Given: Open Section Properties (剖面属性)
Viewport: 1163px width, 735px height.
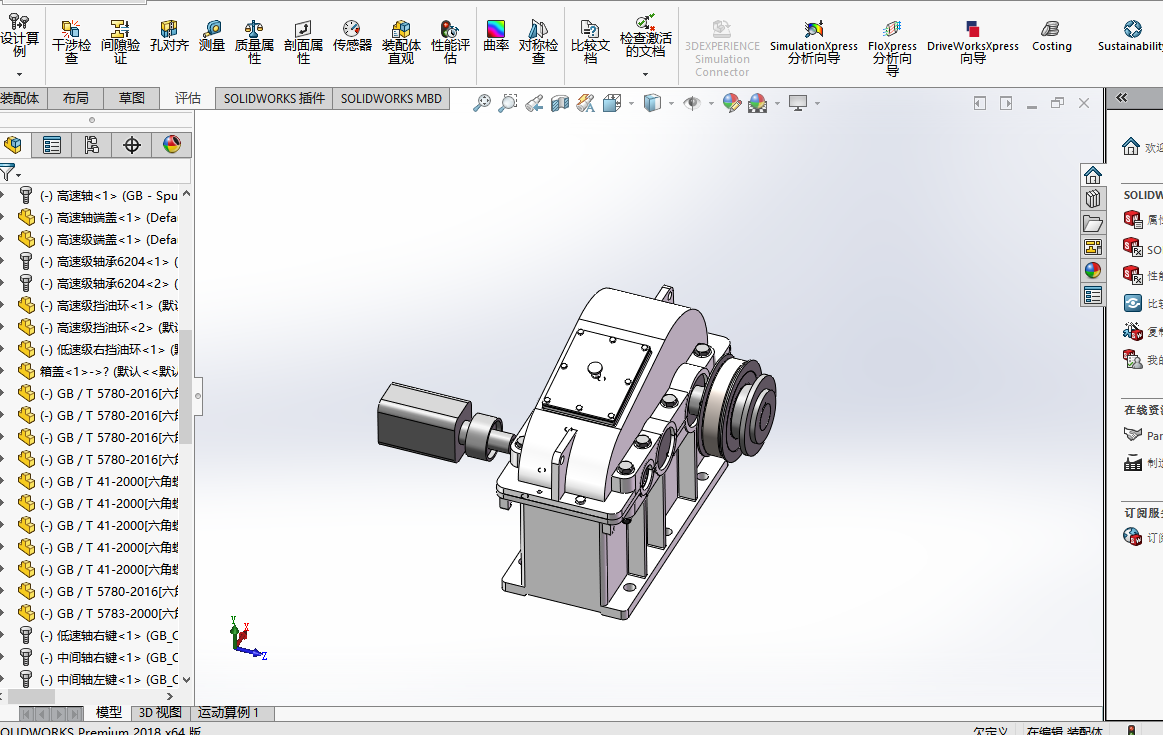Looking at the screenshot, I should pos(303,43).
